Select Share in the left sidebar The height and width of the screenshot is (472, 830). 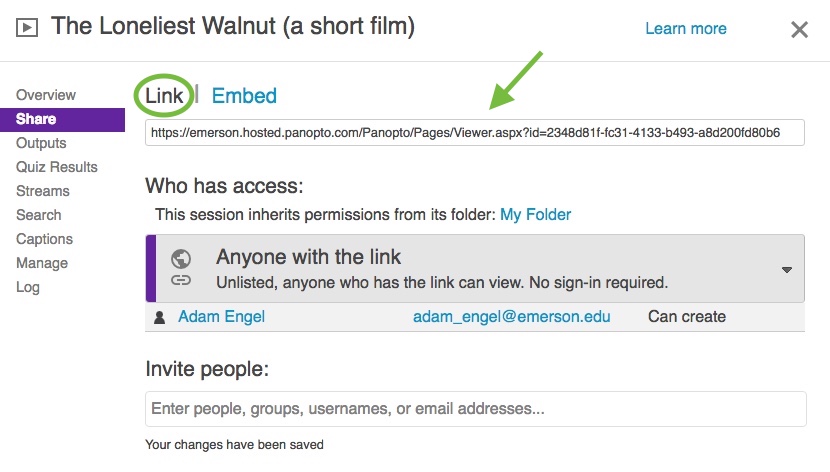62,120
